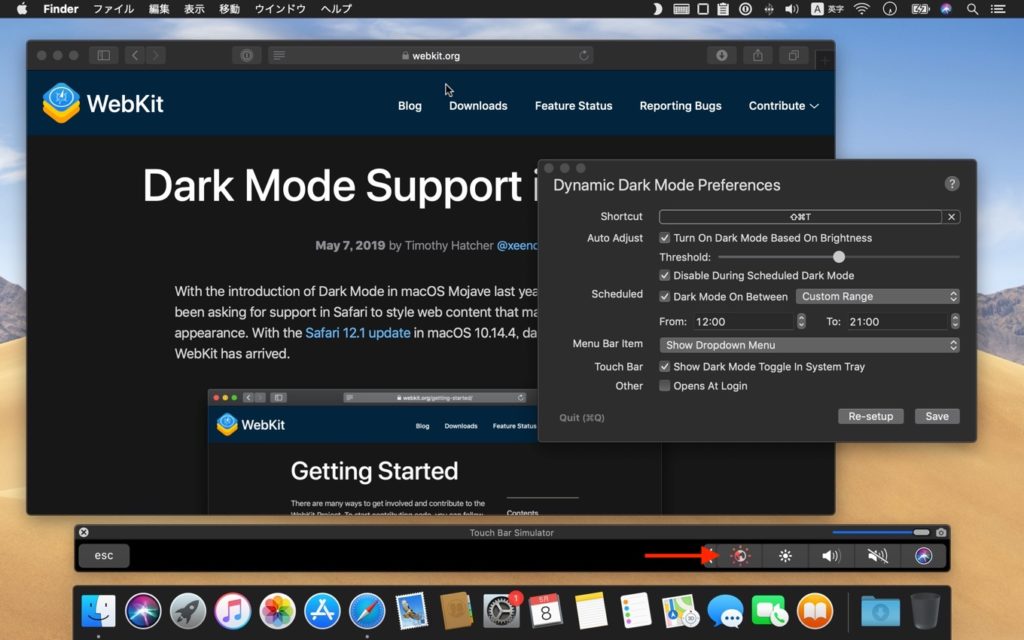Tap the brightness icon in Touch Bar
The image size is (1024, 640).
coord(786,556)
